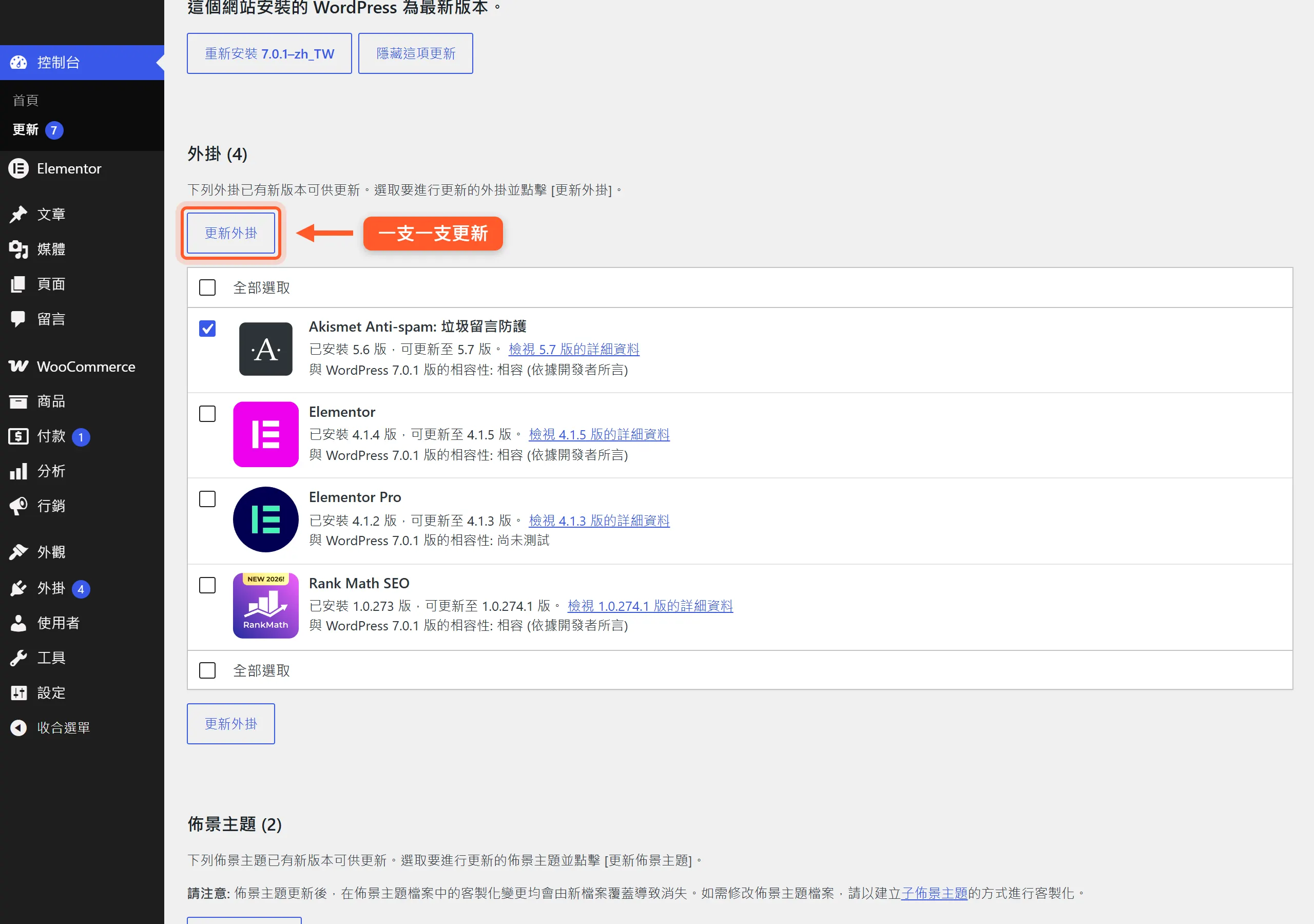Click the 付款 count badge 1
Image resolution: width=1314 pixels, height=924 pixels.
81,437
